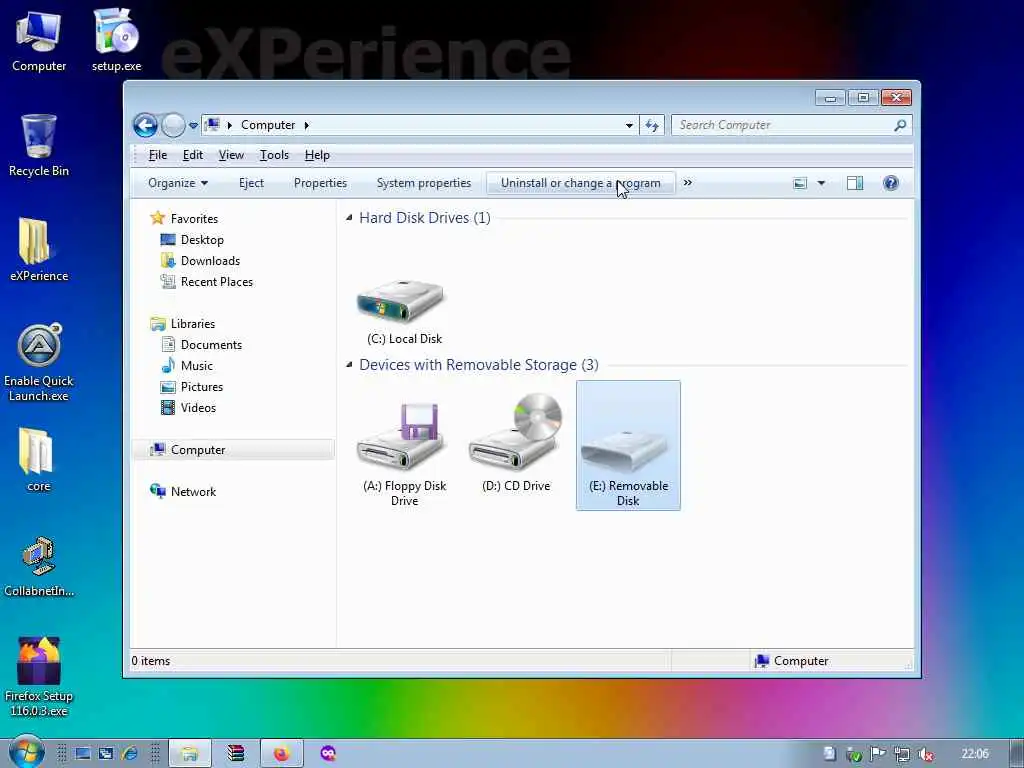Launch Internet Explorer from quick launch

[129, 754]
